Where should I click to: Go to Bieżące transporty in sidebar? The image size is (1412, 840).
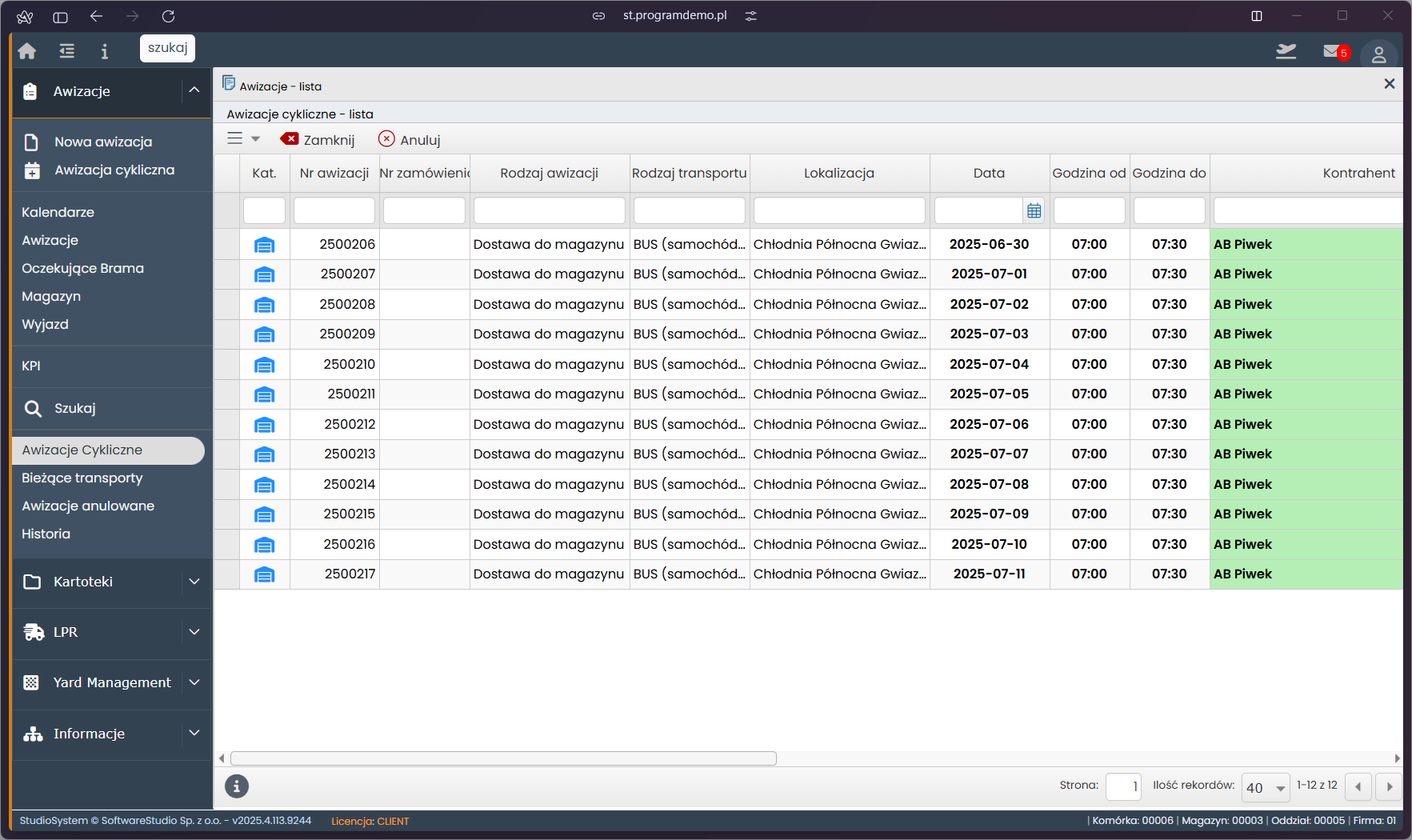click(82, 478)
